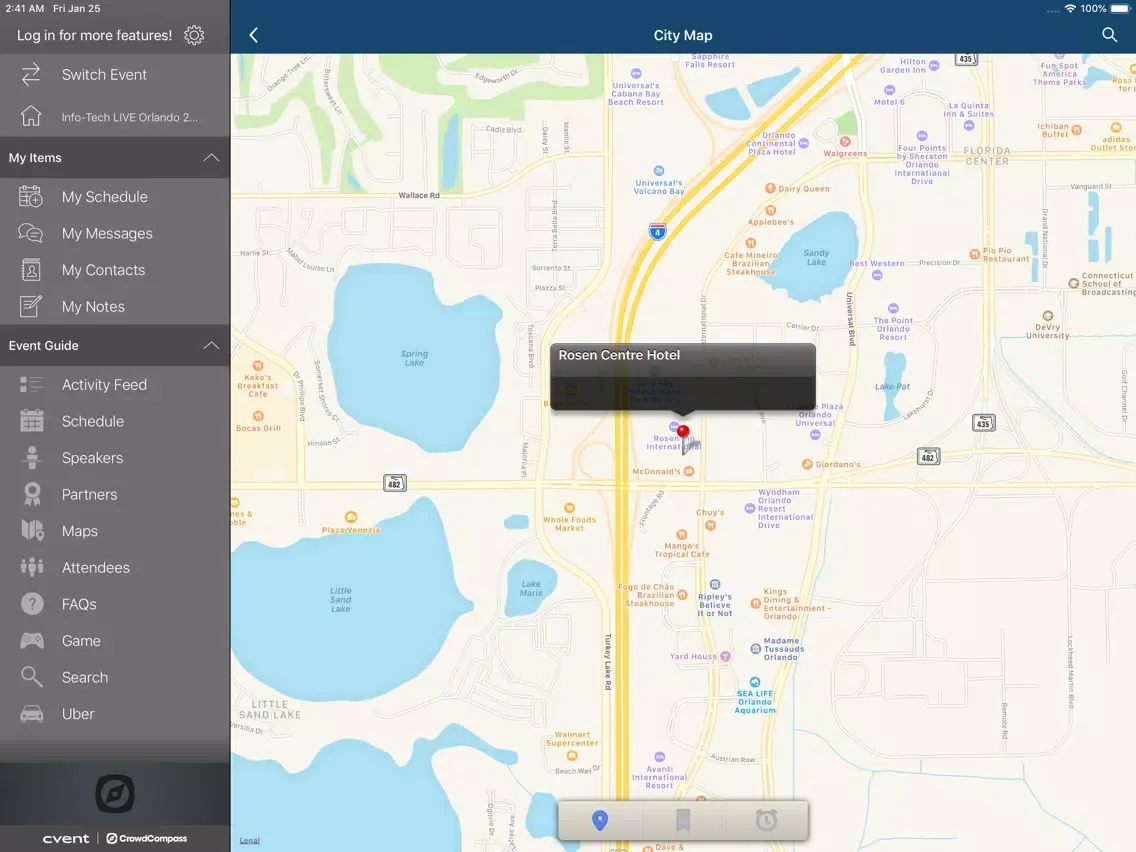Screen dimensions: 1136x852
Task: Tap the Partners ribbon icon
Action: (x=31, y=494)
